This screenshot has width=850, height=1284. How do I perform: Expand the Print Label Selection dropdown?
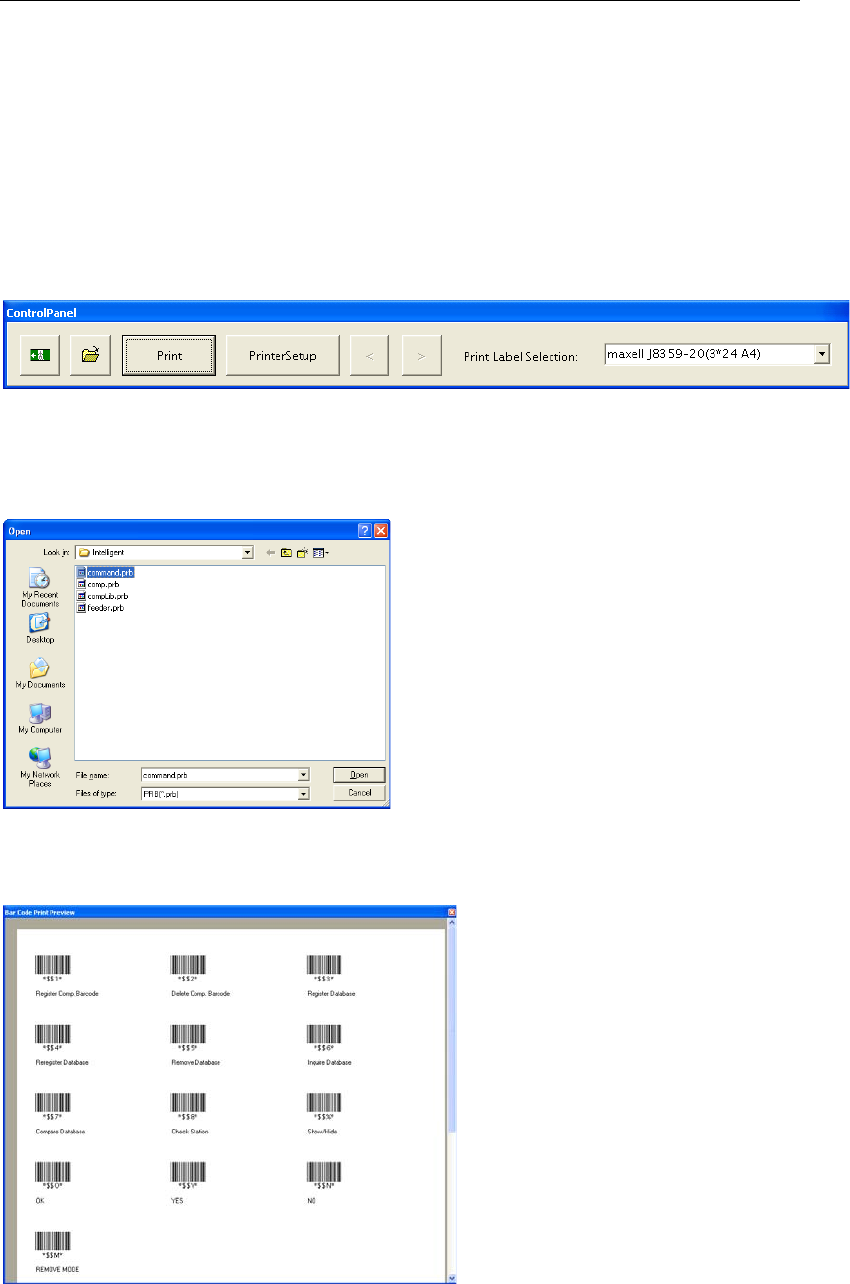tap(822, 354)
